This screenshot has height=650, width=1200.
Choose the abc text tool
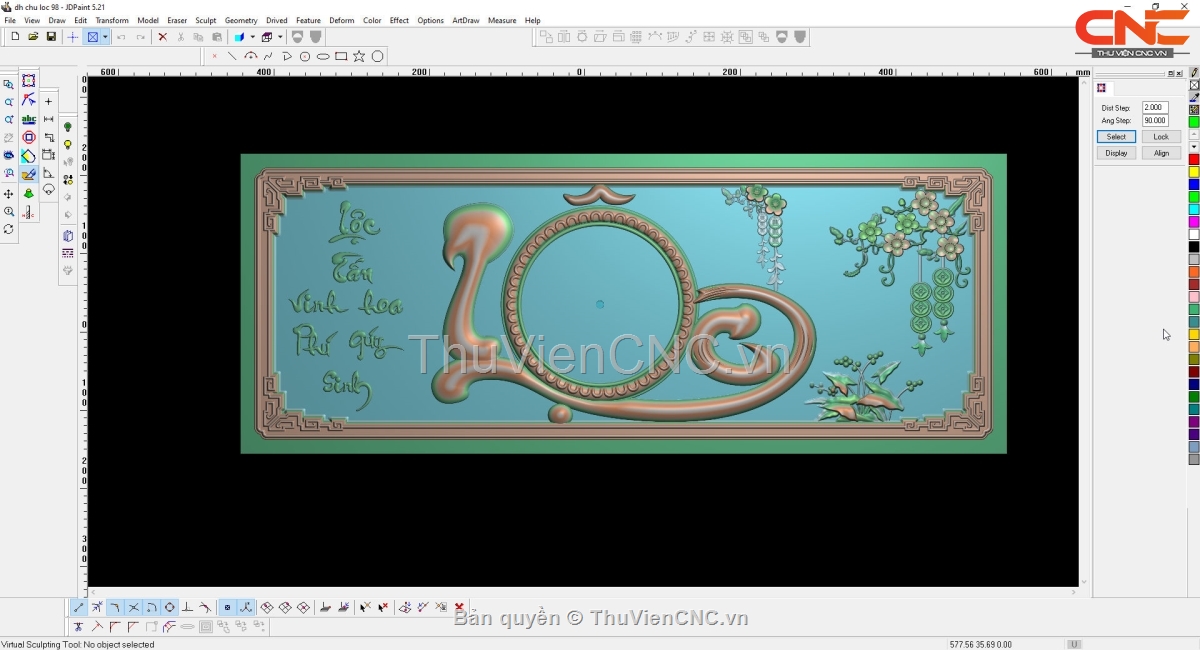pos(29,120)
